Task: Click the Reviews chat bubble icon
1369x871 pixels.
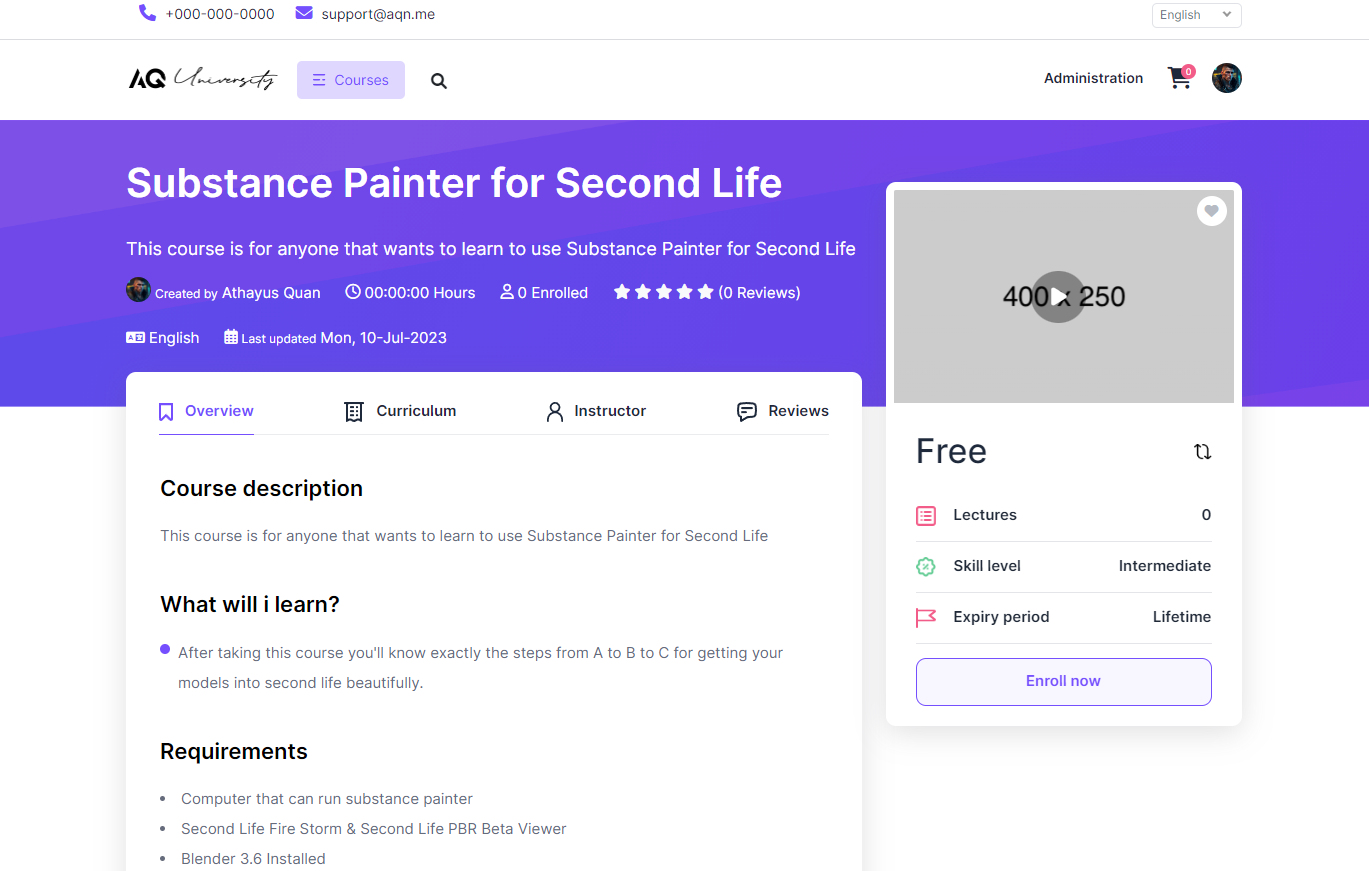Action: pyautogui.click(x=747, y=412)
